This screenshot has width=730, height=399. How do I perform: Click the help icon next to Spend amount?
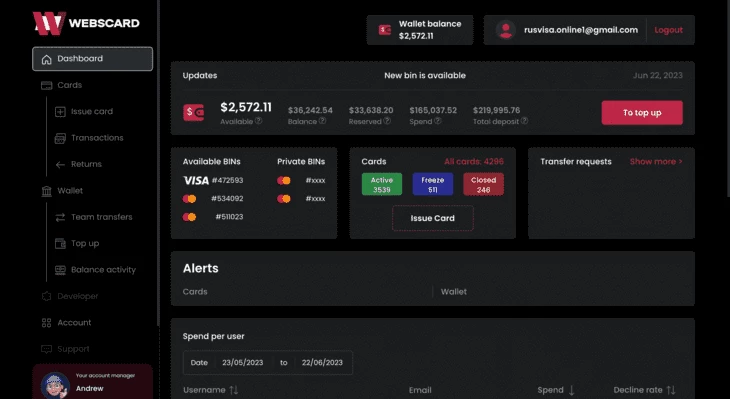coord(438,121)
